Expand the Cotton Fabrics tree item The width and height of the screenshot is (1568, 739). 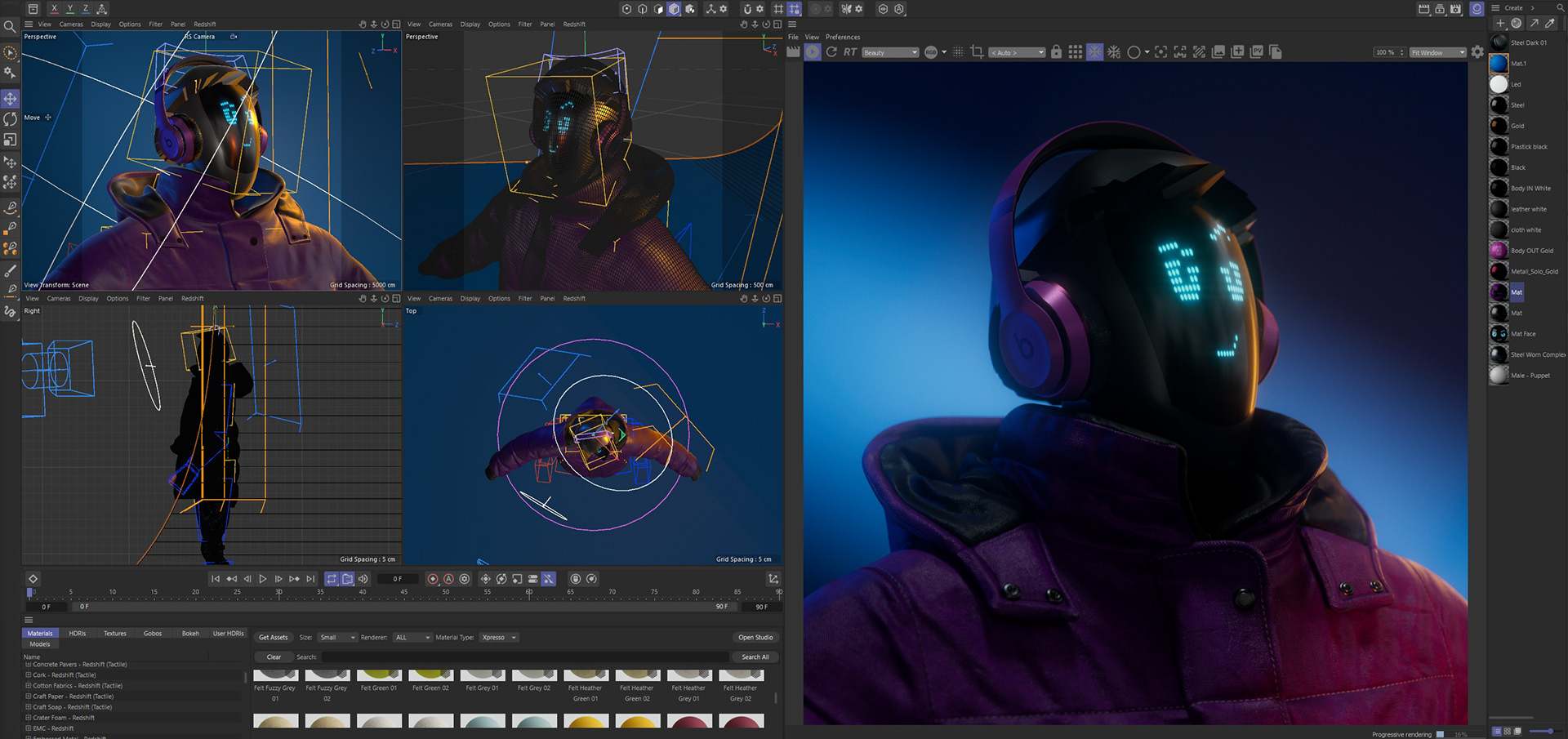(29, 686)
